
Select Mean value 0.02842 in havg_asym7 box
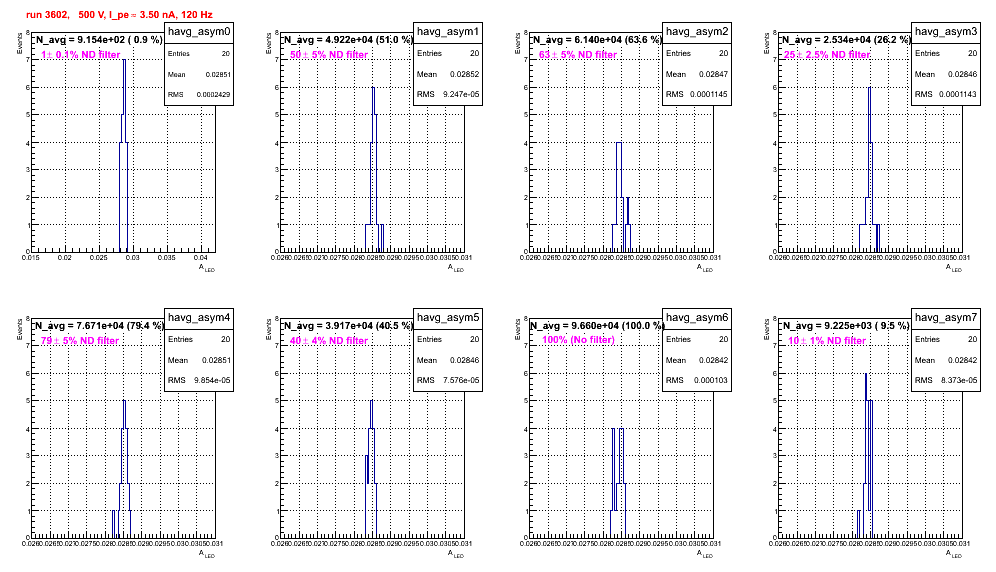(962, 360)
